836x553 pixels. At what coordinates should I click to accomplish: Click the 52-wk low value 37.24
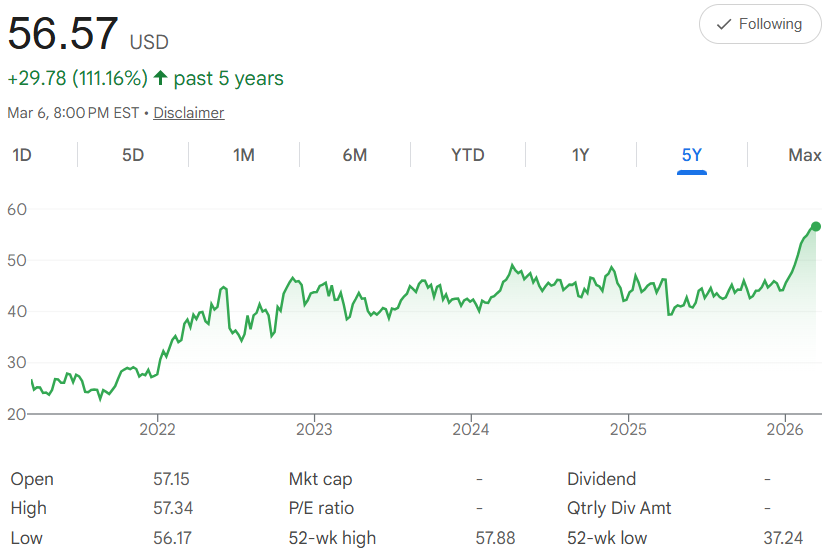[783, 538]
